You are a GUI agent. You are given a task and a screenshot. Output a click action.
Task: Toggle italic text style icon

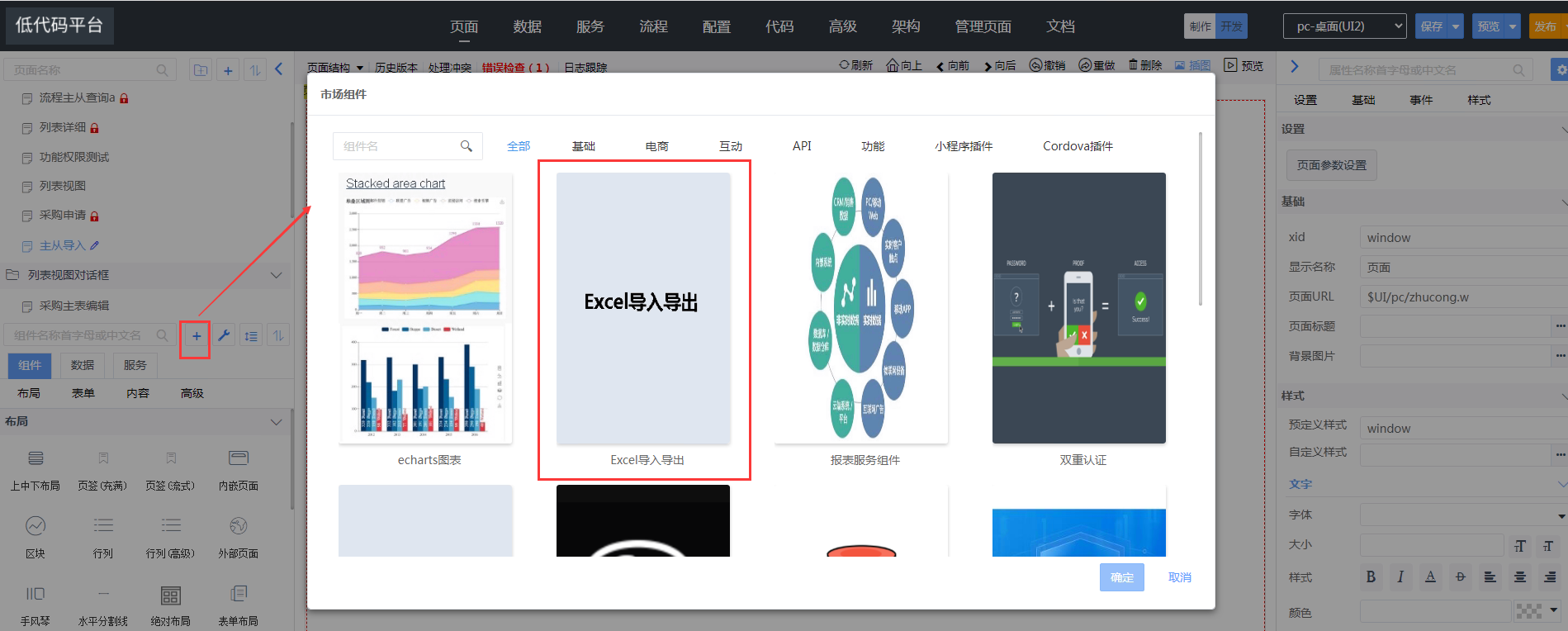click(x=1400, y=577)
